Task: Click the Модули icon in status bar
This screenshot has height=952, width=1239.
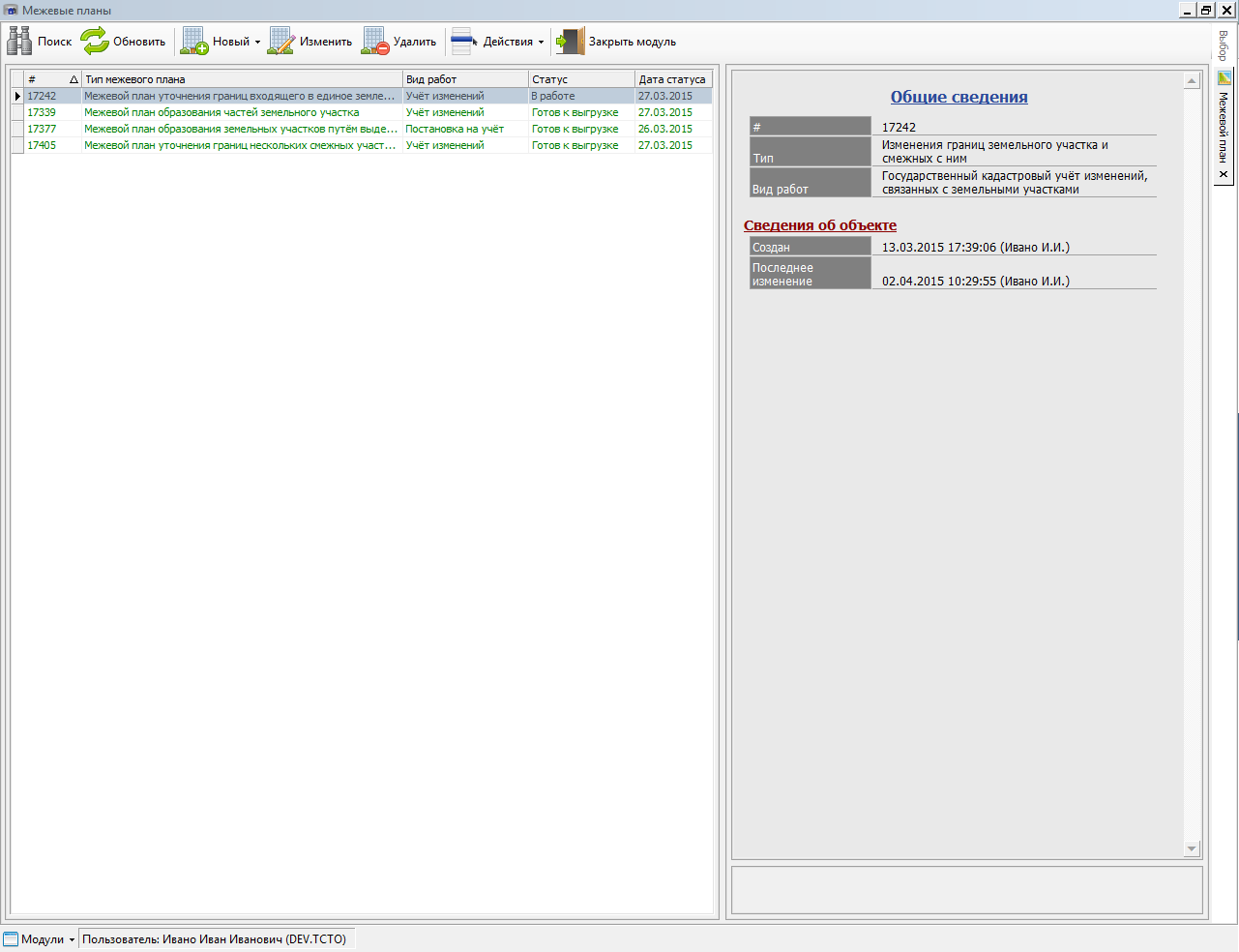Action: (11, 939)
